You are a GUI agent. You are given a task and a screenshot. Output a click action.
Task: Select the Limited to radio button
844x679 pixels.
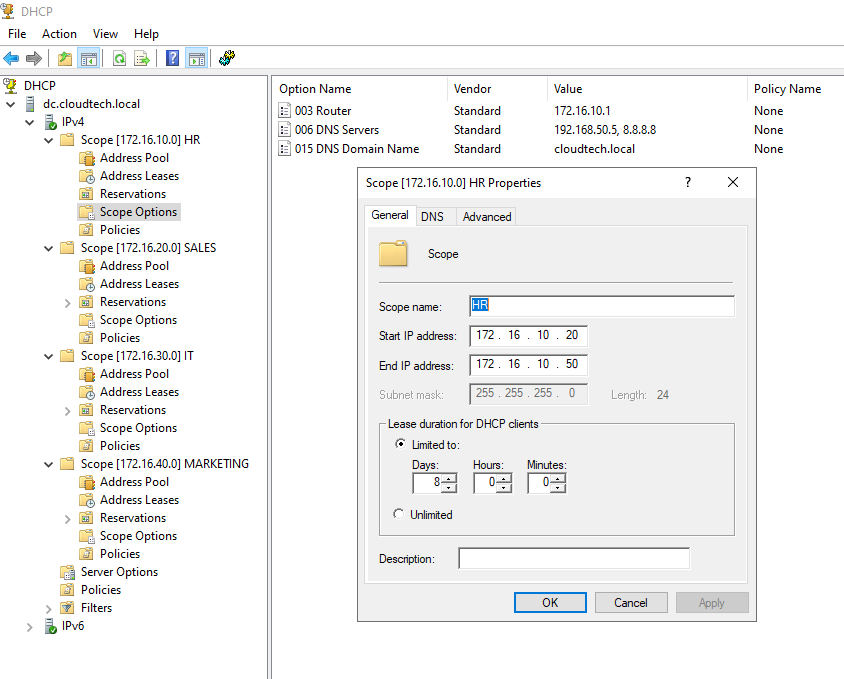point(400,444)
